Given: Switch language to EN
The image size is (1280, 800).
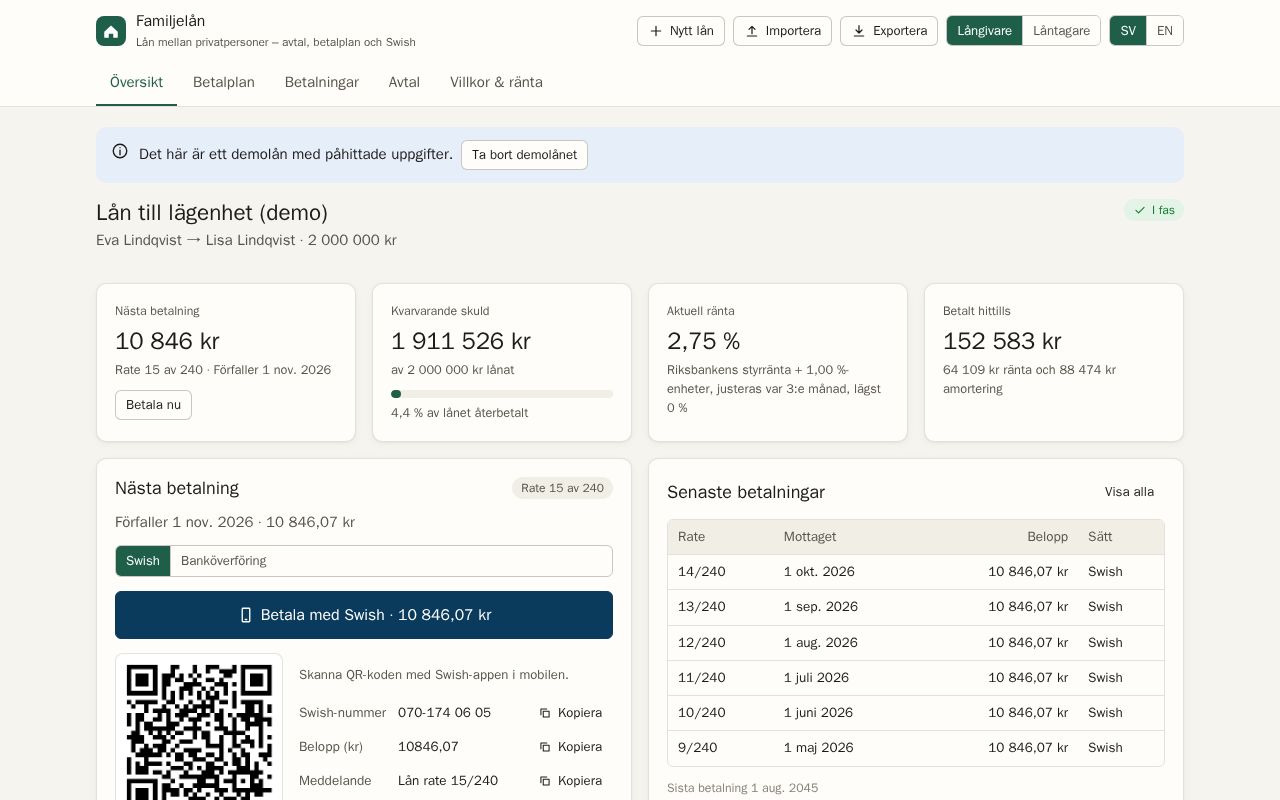Looking at the screenshot, I should pos(1165,31).
